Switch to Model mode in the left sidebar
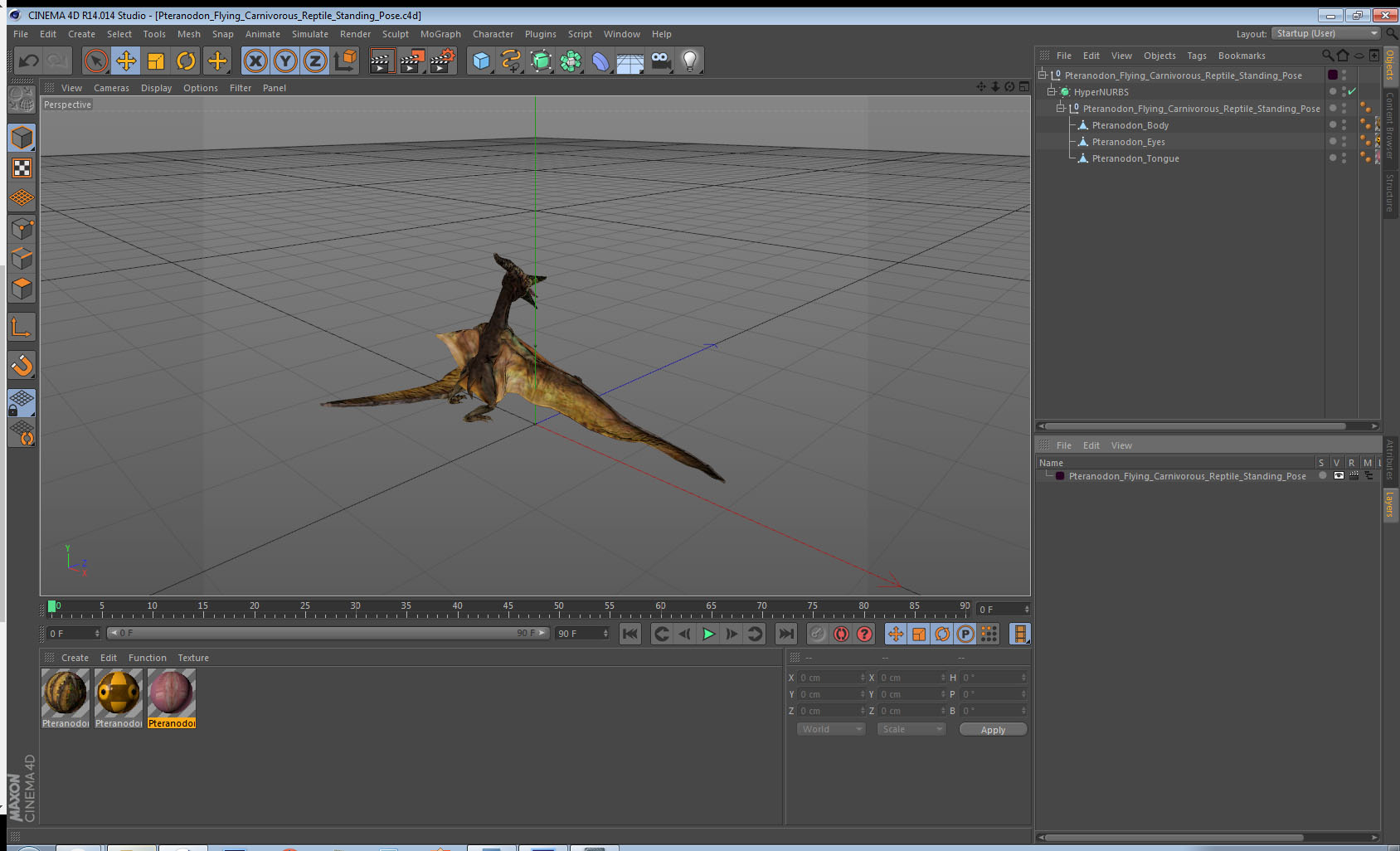The image size is (1400, 851). pos(22,138)
